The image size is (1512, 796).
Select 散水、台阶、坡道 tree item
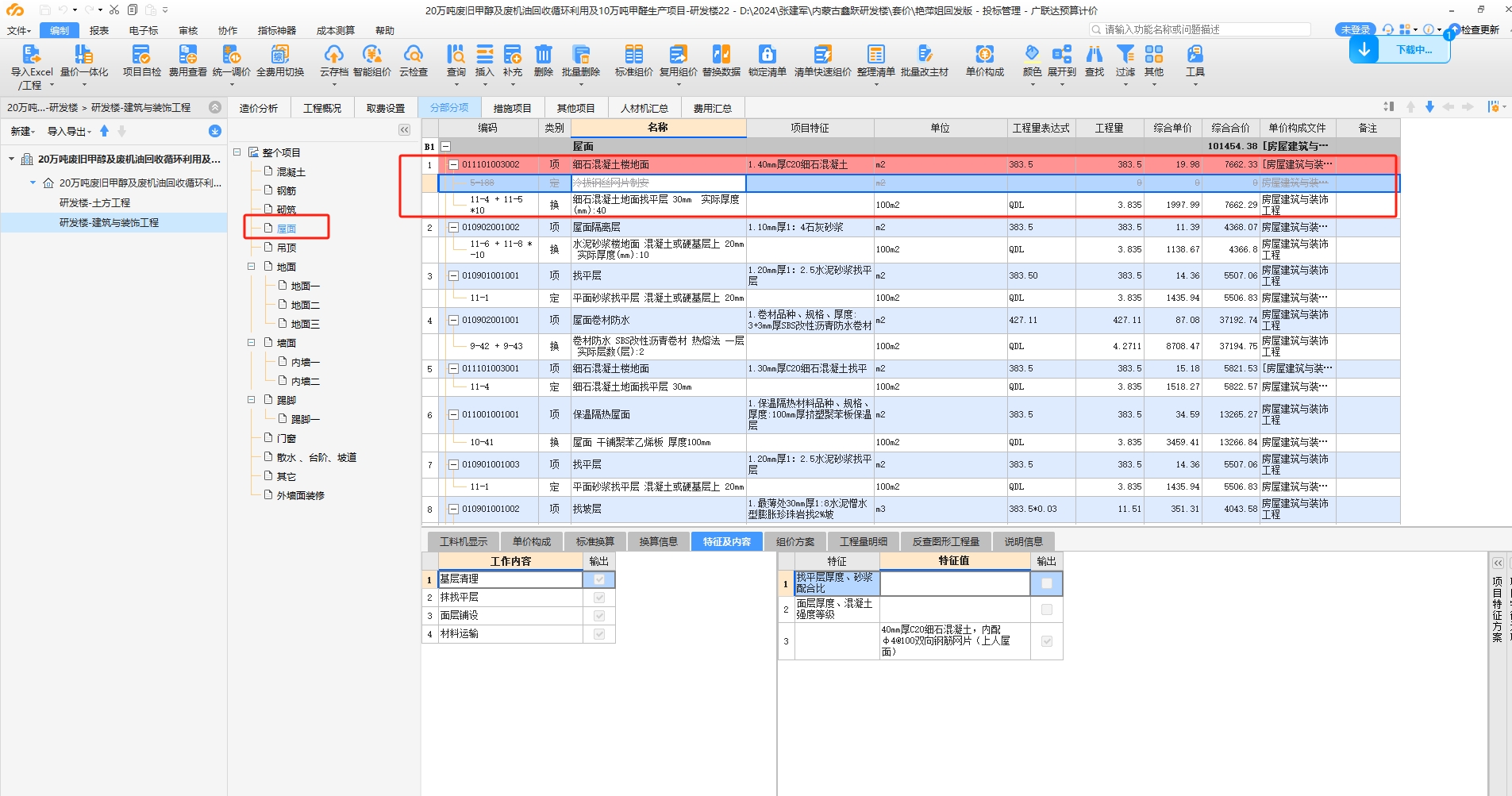click(316, 457)
